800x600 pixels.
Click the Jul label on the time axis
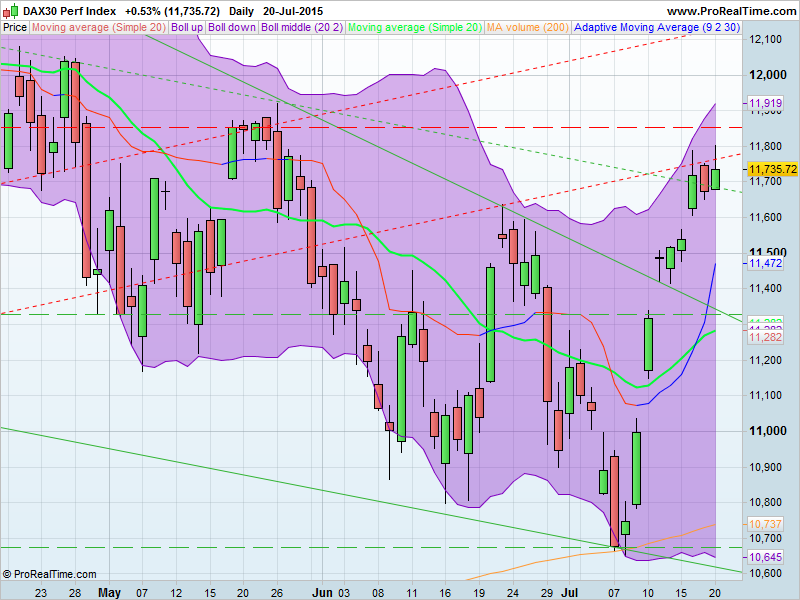coord(569,593)
